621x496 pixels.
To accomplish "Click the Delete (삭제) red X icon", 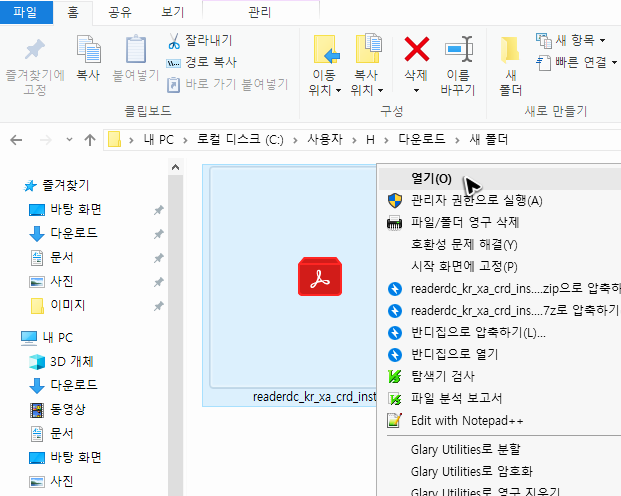I will pos(416,49).
